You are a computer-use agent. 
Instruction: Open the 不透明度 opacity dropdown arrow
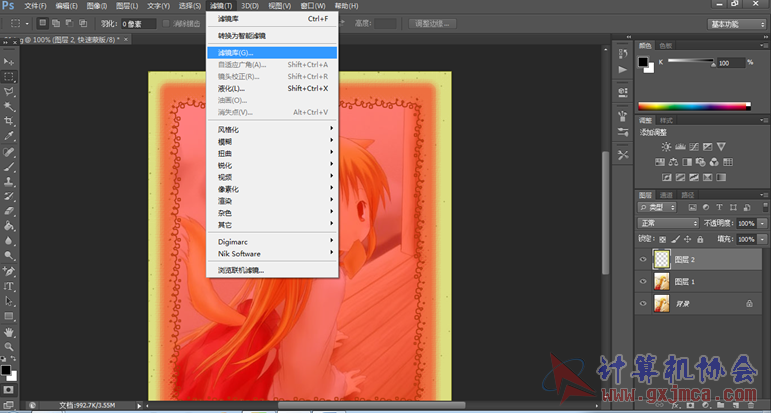[x=762, y=223]
